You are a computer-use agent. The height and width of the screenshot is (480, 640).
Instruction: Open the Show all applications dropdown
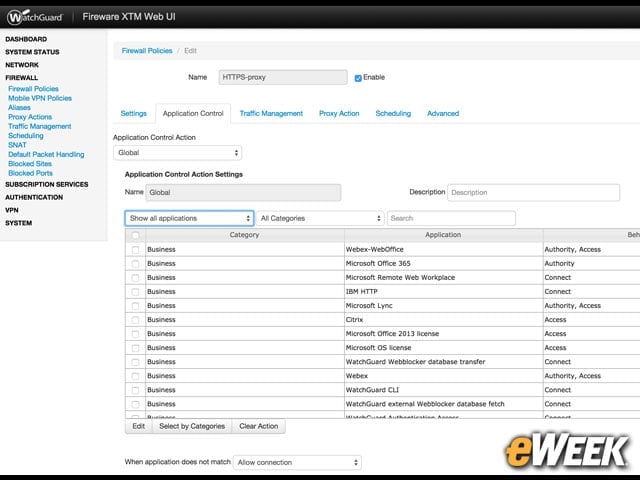(189, 218)
